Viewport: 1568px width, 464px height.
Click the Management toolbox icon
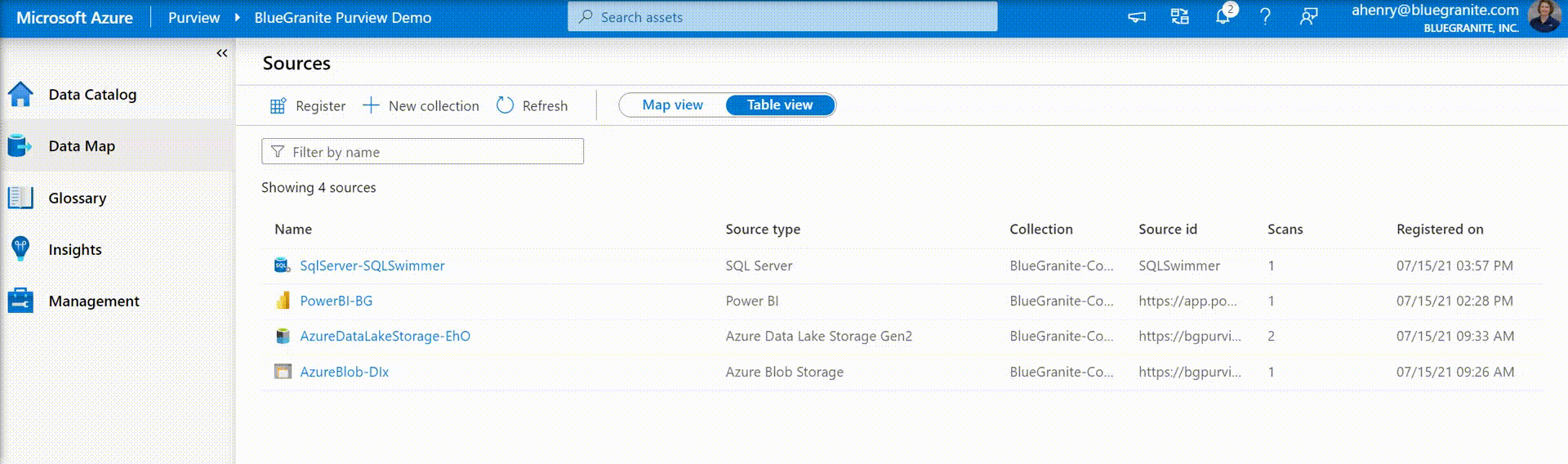[20, 301]
